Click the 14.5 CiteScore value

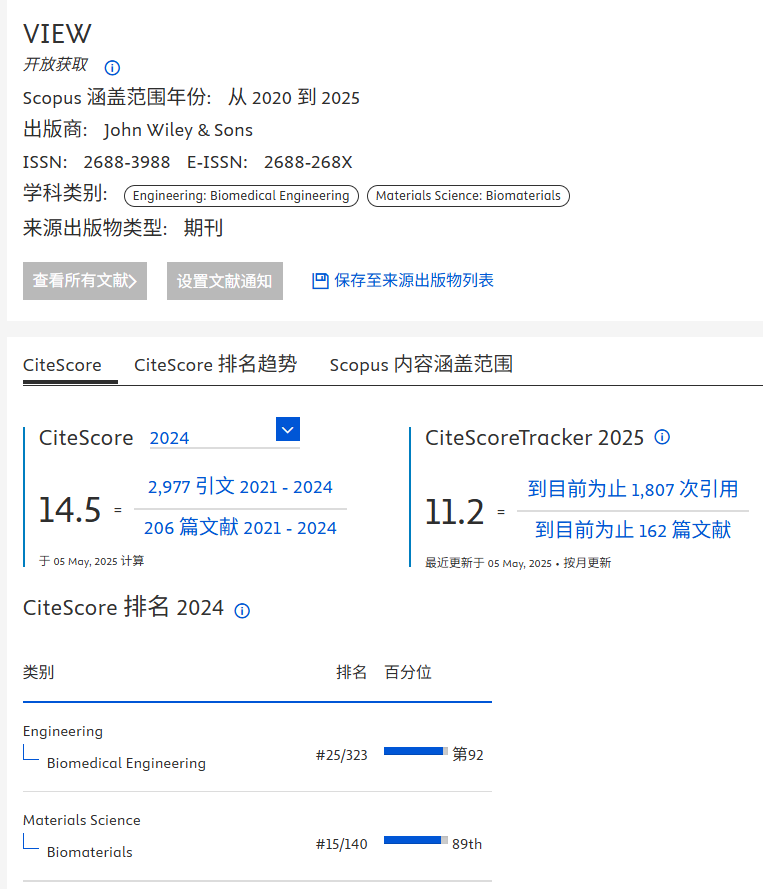coord(70,509)
